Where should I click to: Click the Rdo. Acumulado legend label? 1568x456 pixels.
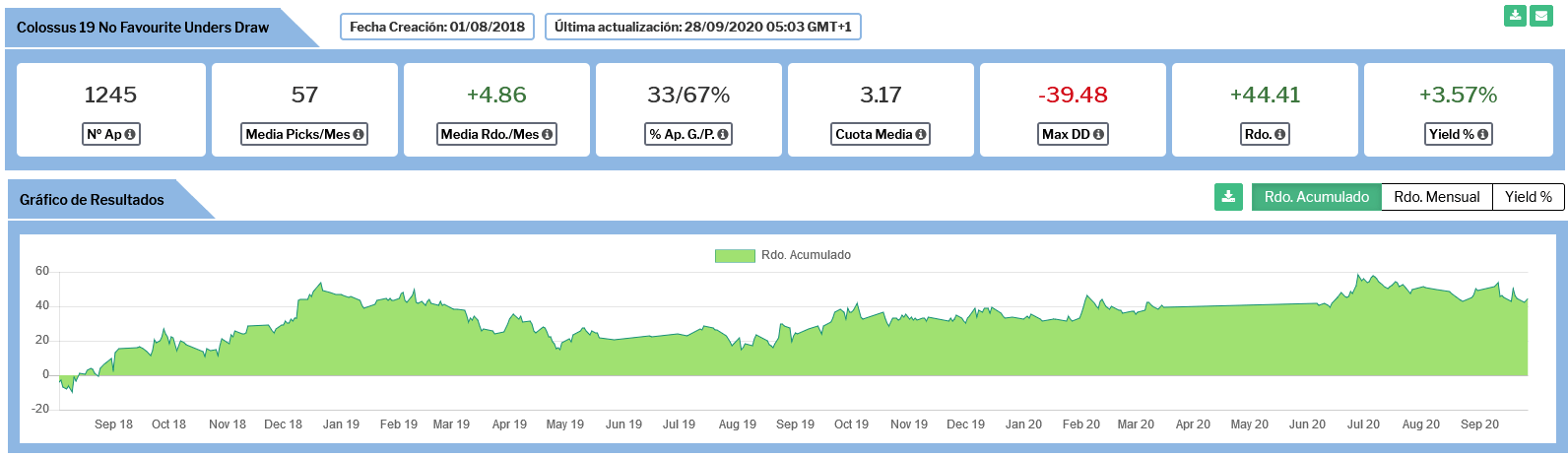[x=806, y=255]
